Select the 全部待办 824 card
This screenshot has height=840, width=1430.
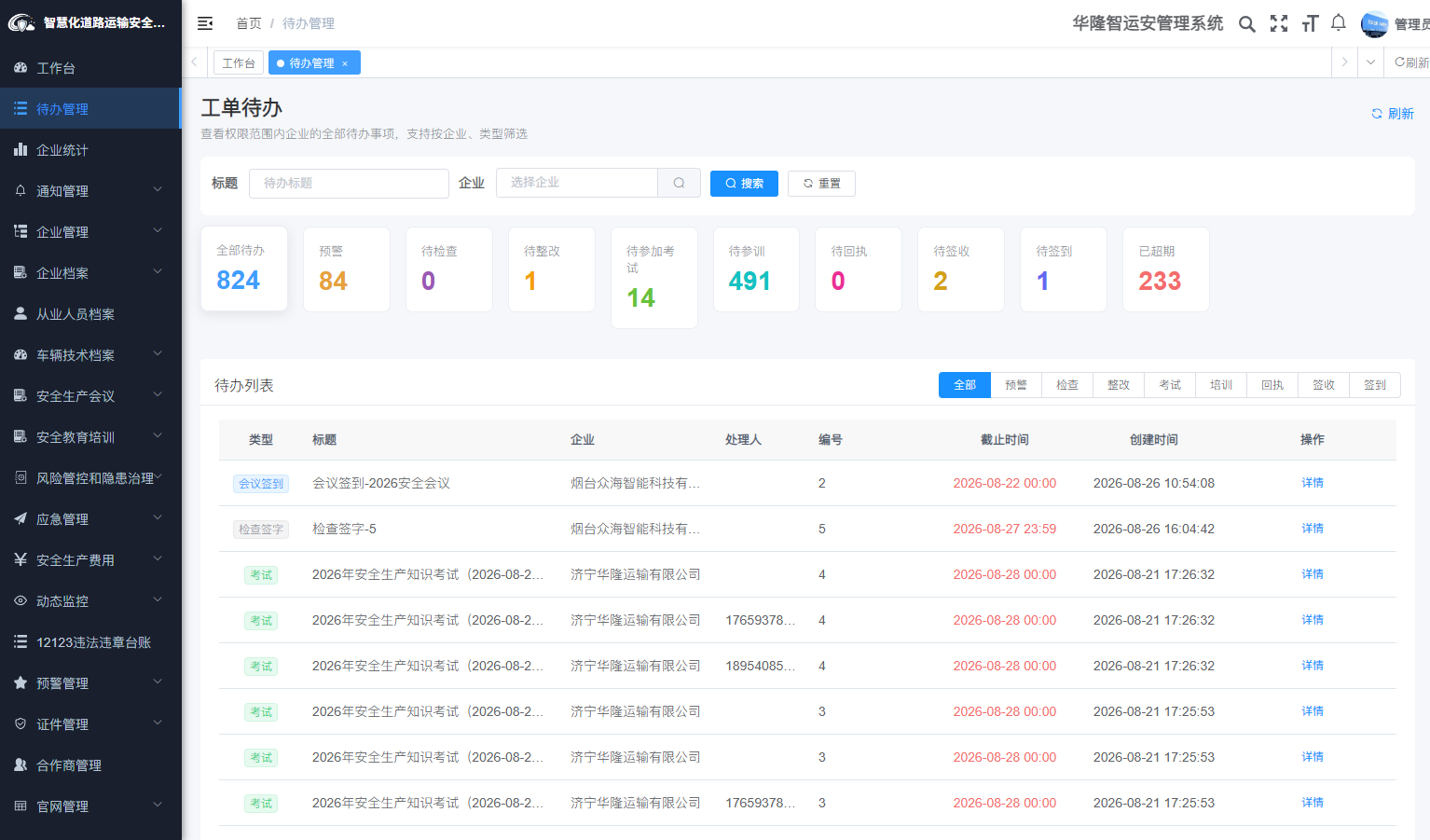tap(244, 269)
